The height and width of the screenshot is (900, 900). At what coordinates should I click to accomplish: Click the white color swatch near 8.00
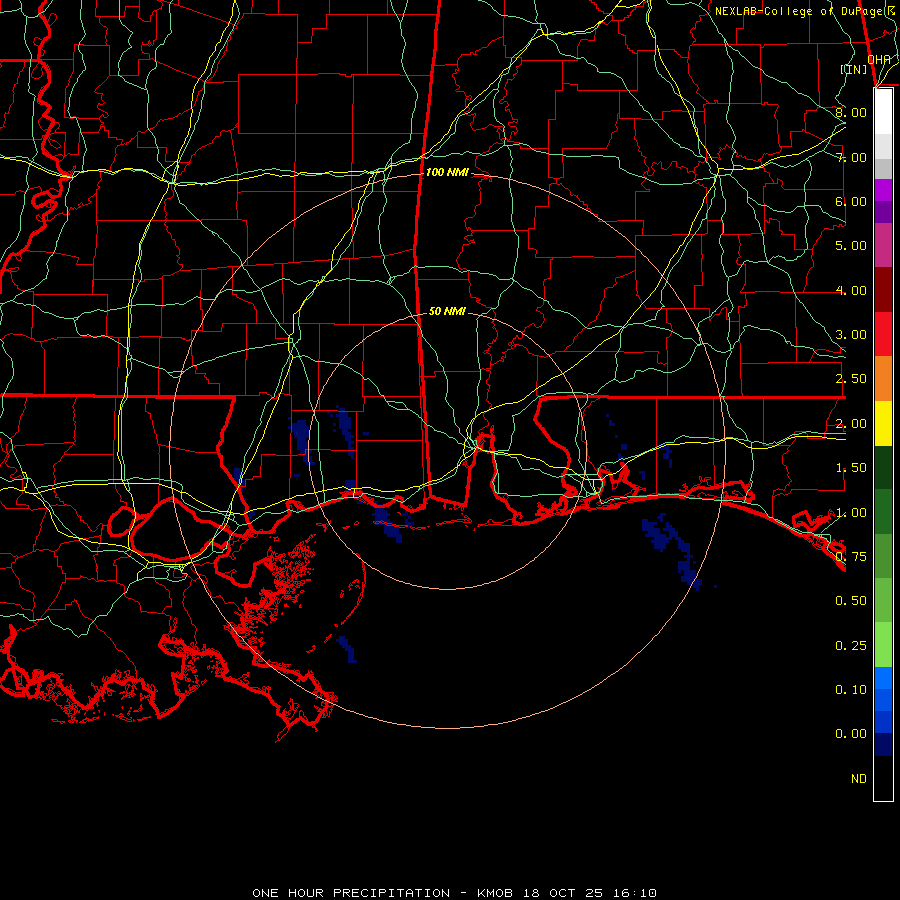pos(883,112)
